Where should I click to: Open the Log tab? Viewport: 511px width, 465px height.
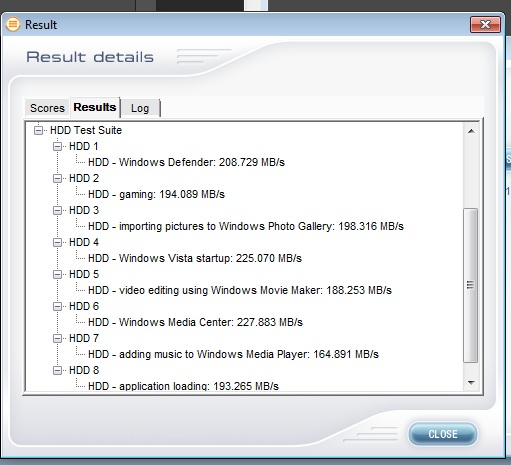point(140,108)
